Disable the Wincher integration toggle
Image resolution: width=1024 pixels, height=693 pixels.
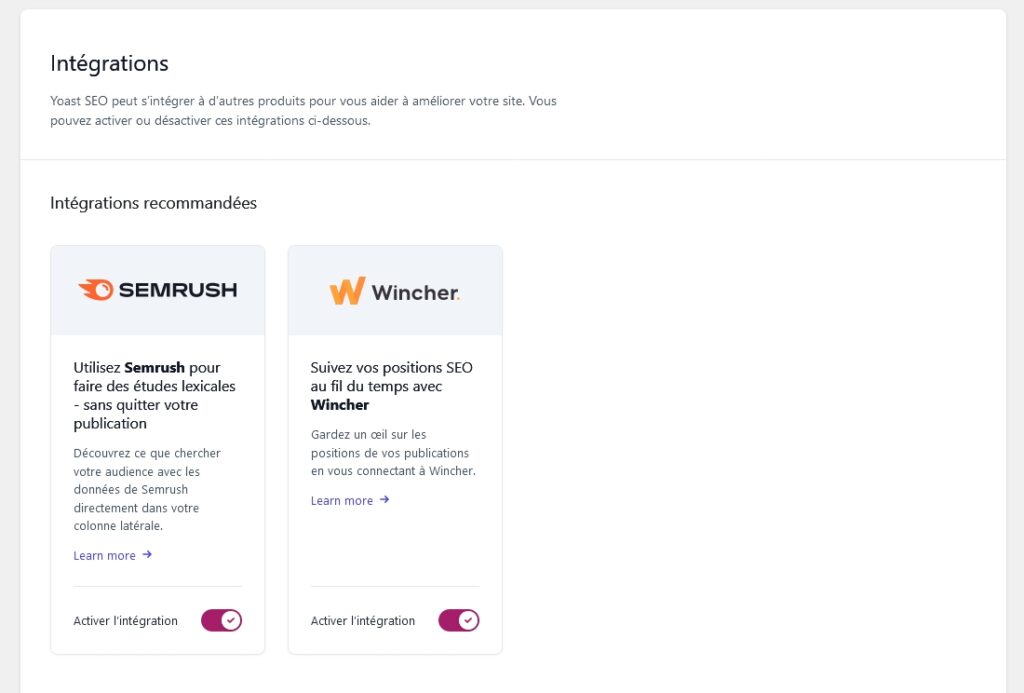click(x=459, y=620)
